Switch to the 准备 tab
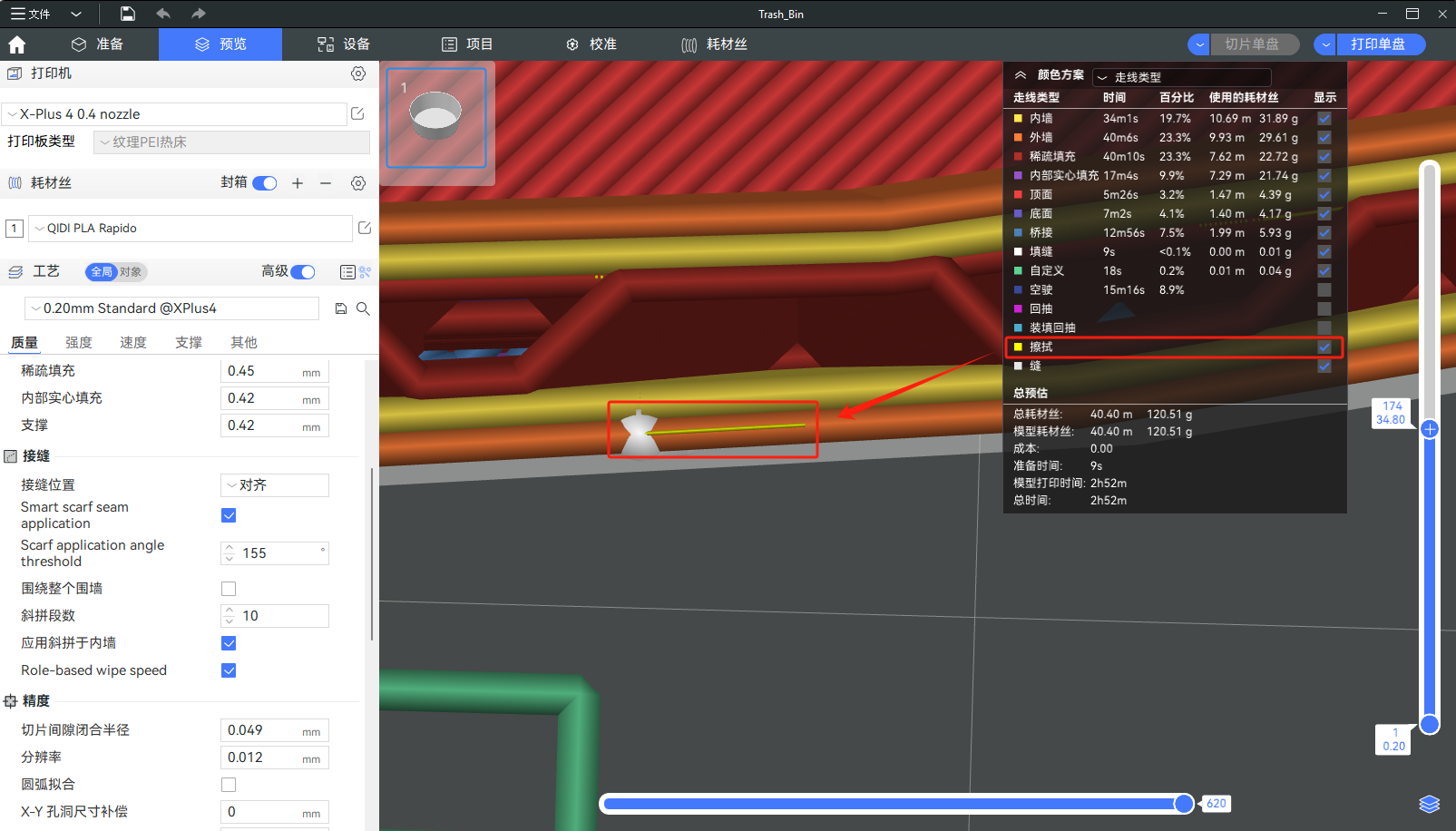The width and height of the screenshot is (1456, 831). click(98, 44)
